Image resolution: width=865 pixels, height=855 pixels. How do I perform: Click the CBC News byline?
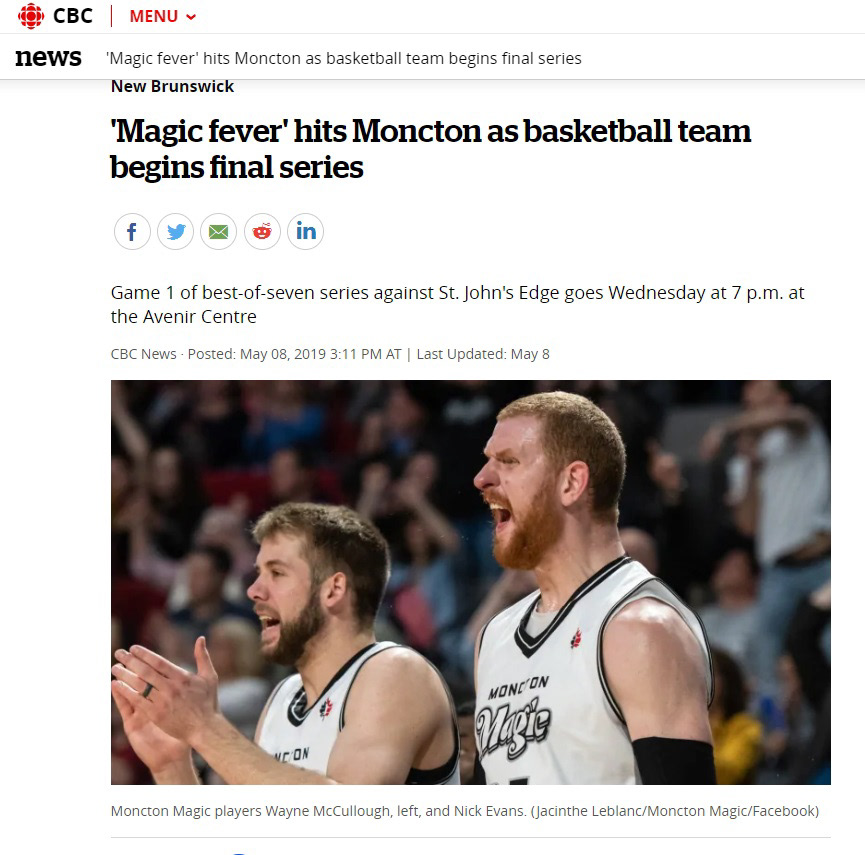(x=143, y=354)
